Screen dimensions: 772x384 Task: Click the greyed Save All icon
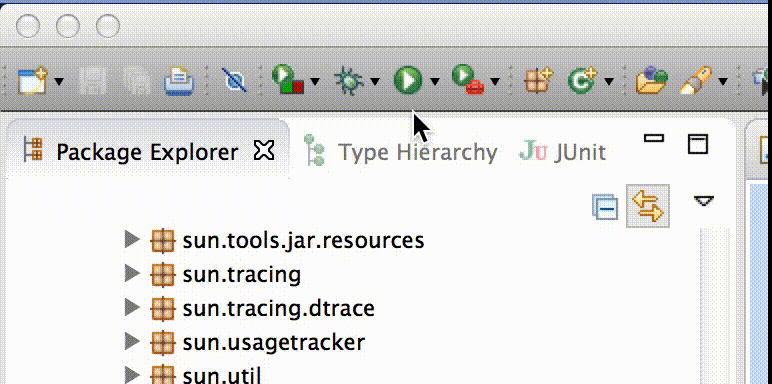click(x=136, y=81)
